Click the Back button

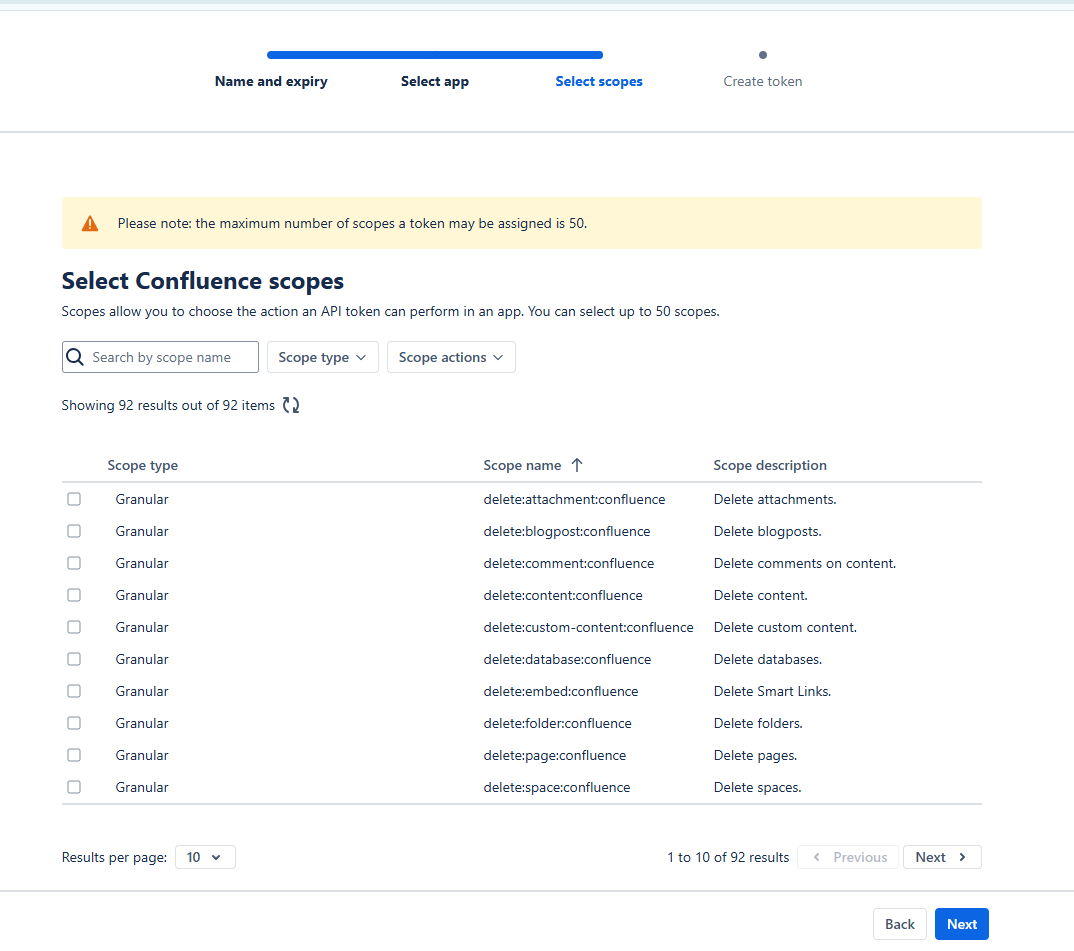tap(899, 924)
